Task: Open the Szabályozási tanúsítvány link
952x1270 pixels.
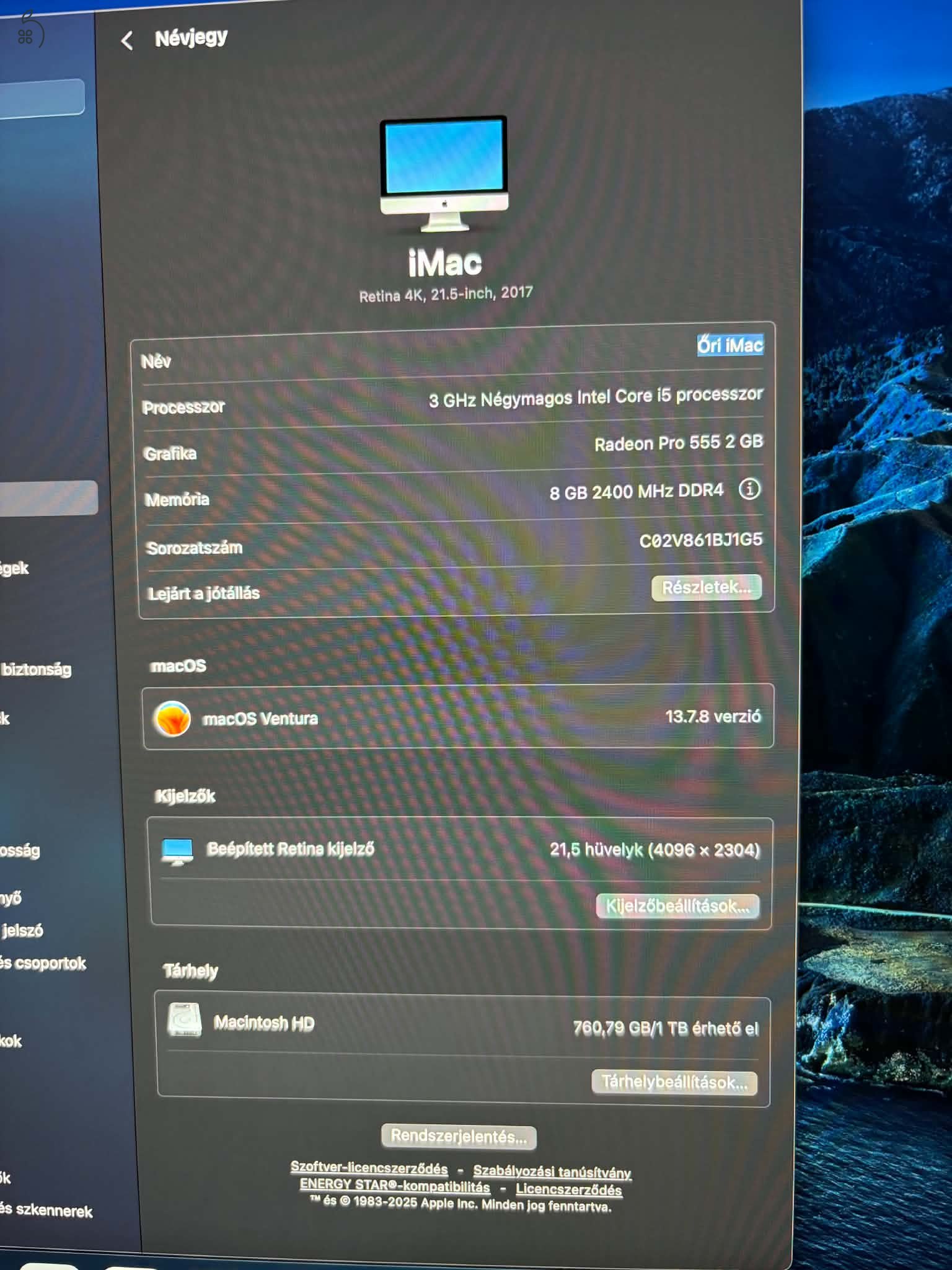Action: (x=552, y=1172)
